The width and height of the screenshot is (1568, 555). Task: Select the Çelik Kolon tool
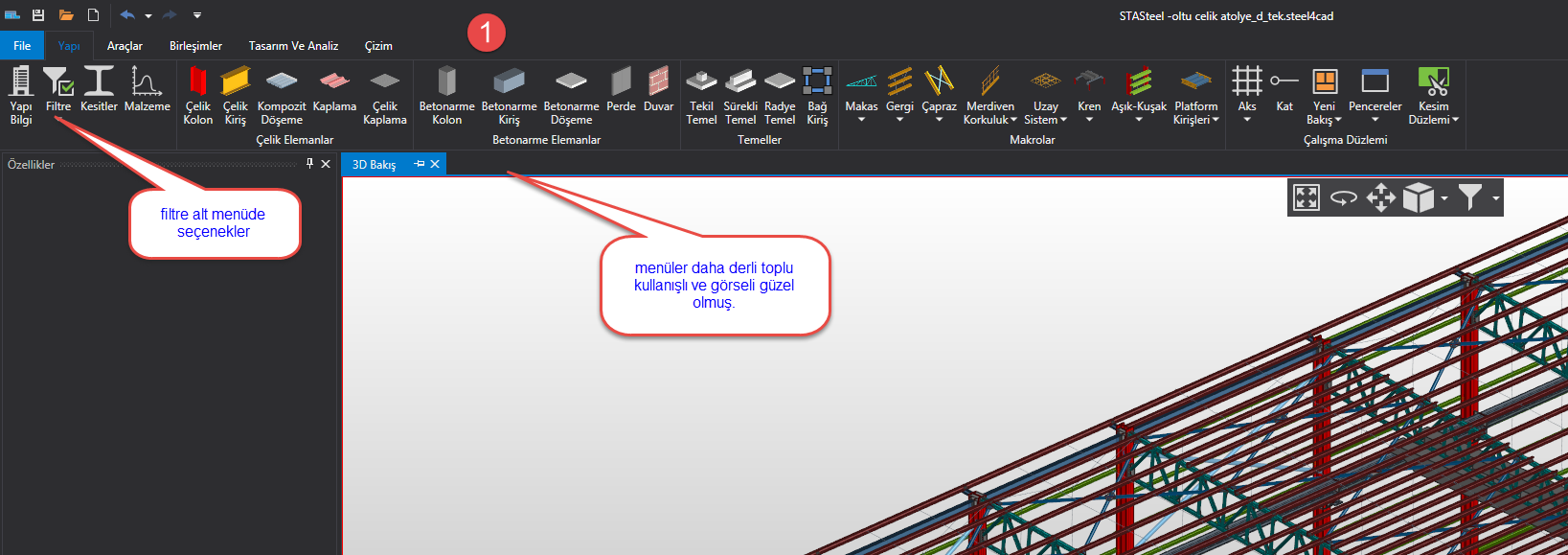tap(198, 95)
